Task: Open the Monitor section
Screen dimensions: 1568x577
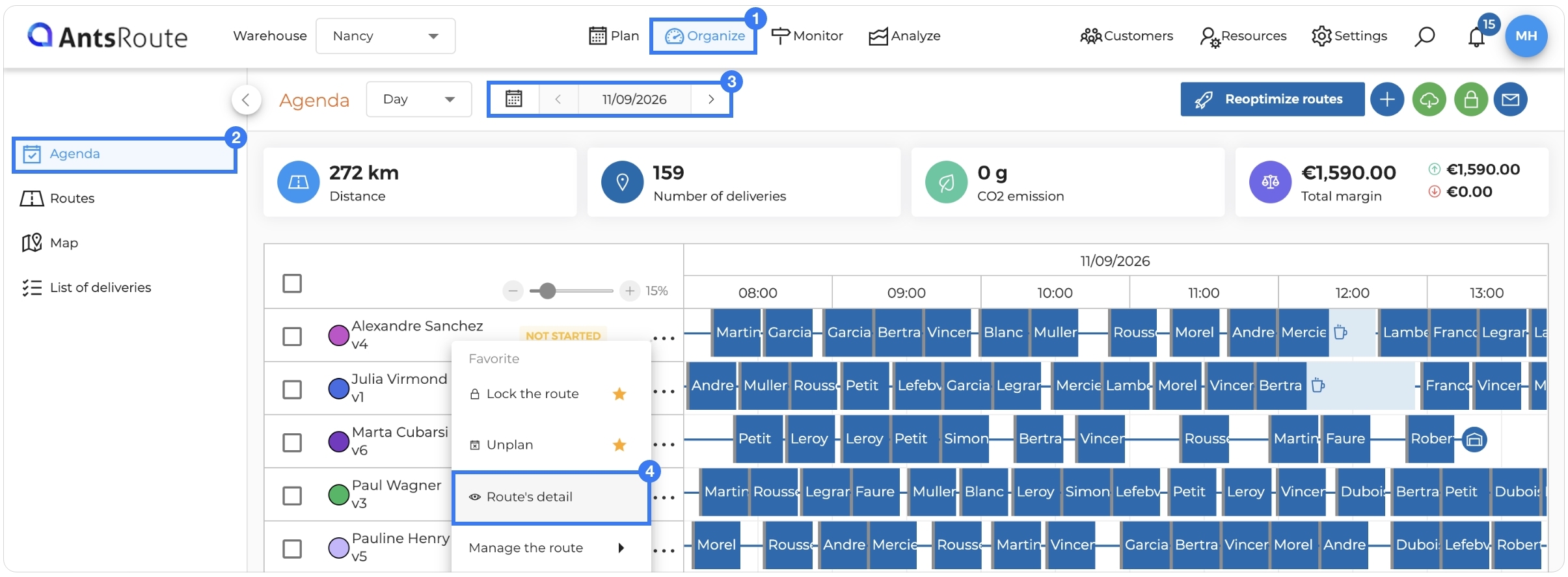Action: [x=807, y=36]
